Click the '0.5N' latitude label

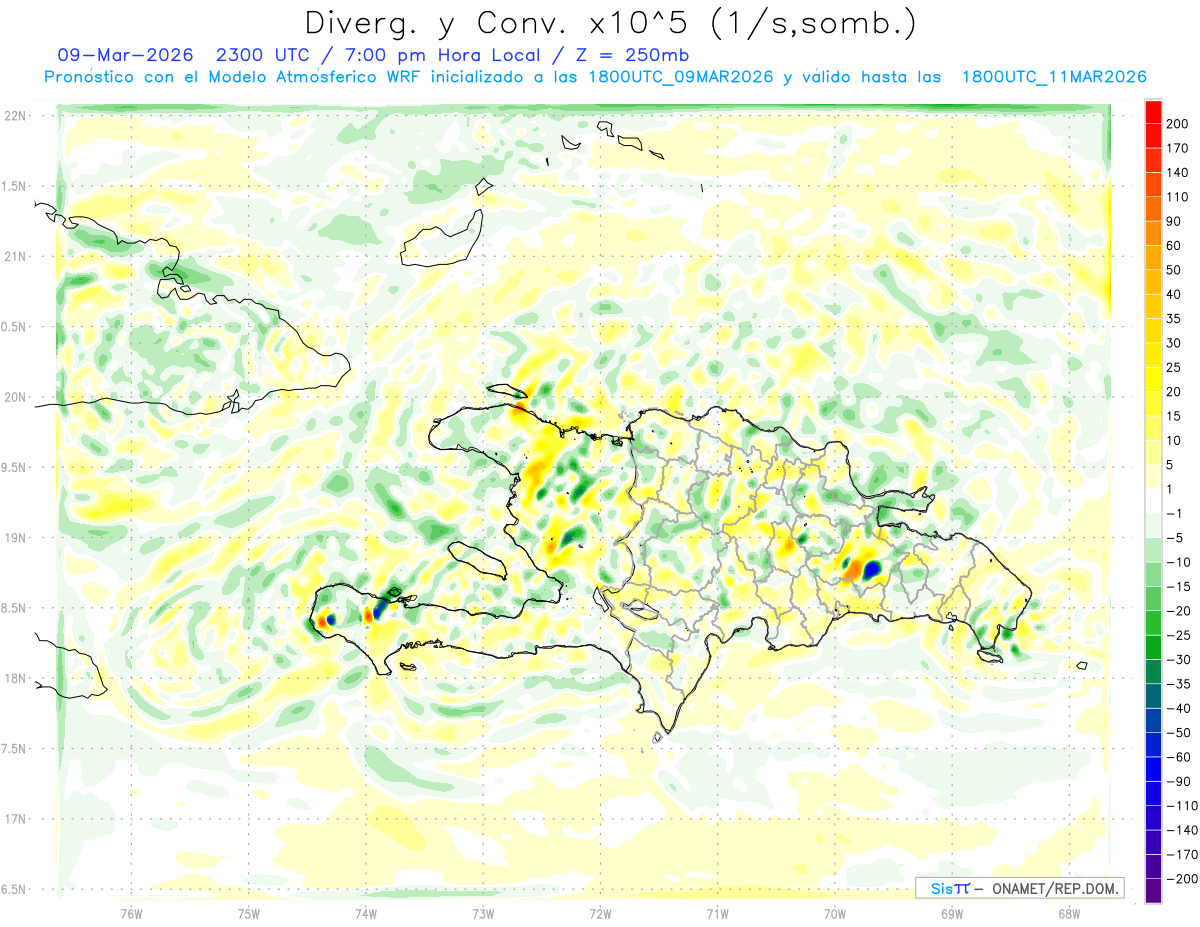click(x=14, y=327)
